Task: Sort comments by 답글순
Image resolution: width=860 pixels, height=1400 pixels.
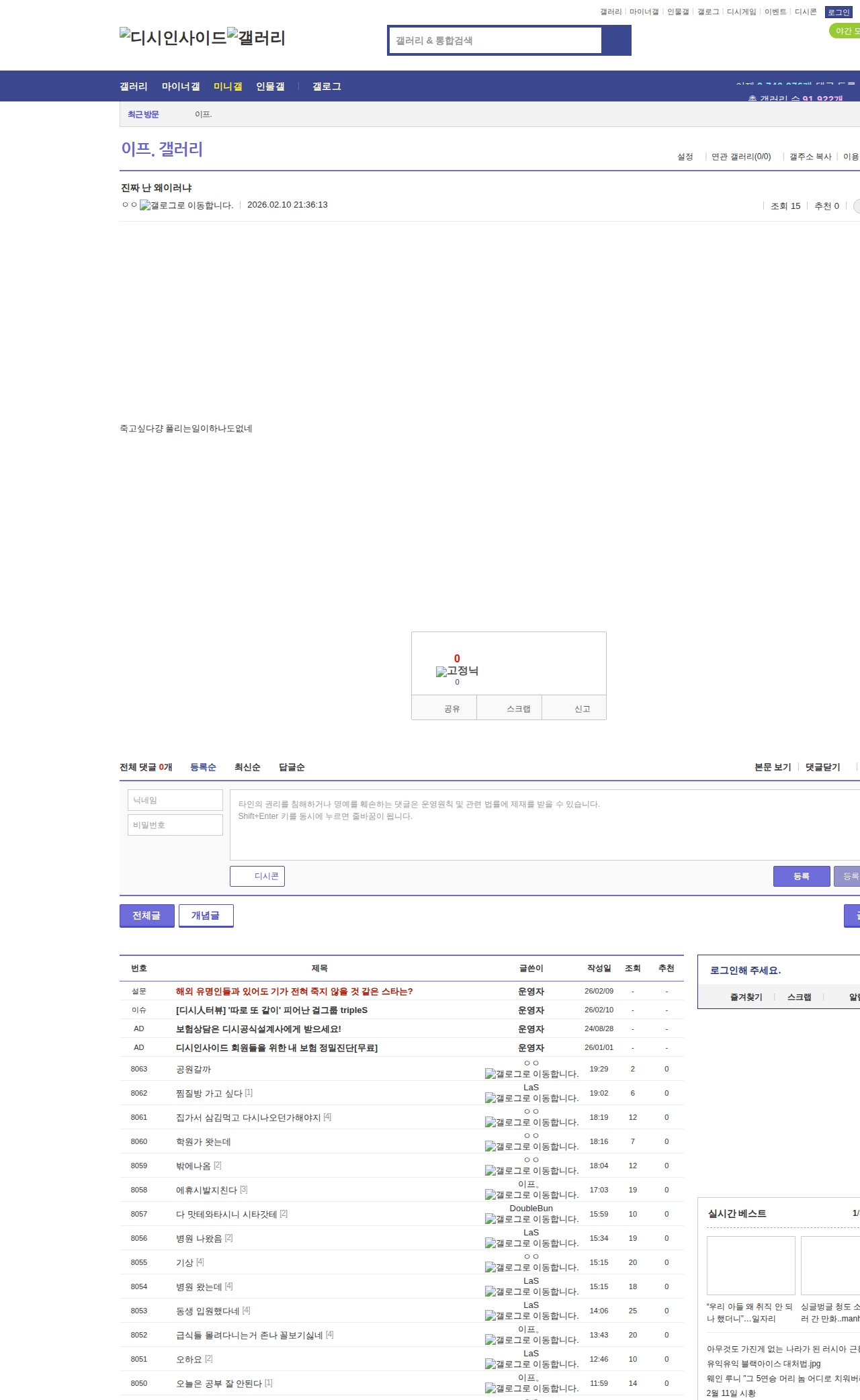Action: [292, 767]
